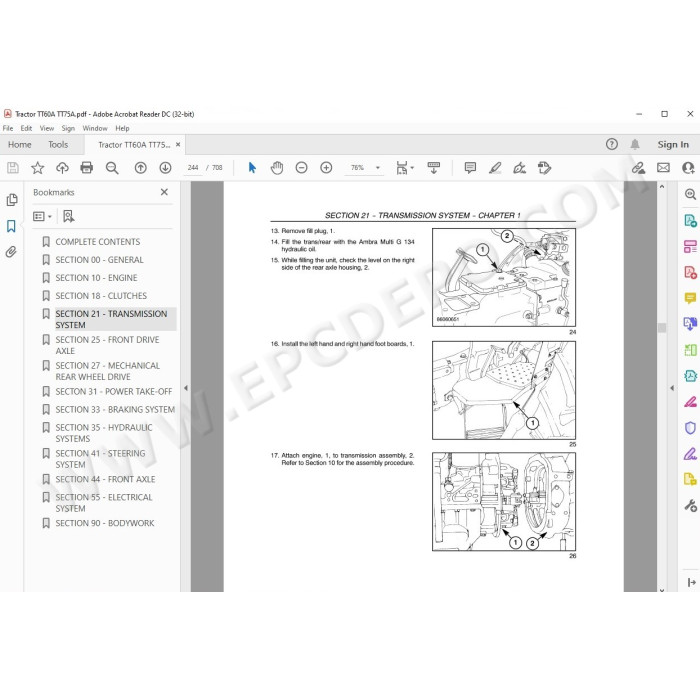The width and height of the screenshot is (700, 700).
Task: Close the Tractor TT60A document tab
Action: tap(178, 145)
